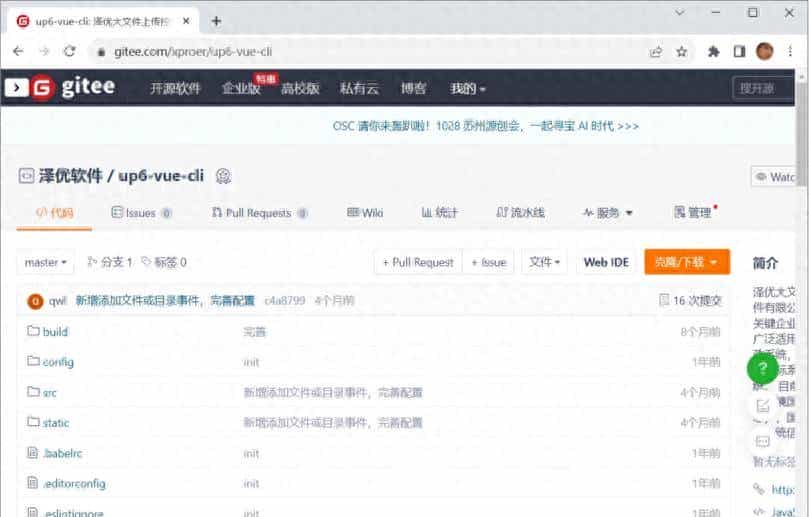Screen dimensions: 809x517
Task: Open the 统计 tab
Action: click(x=440, y=213)
